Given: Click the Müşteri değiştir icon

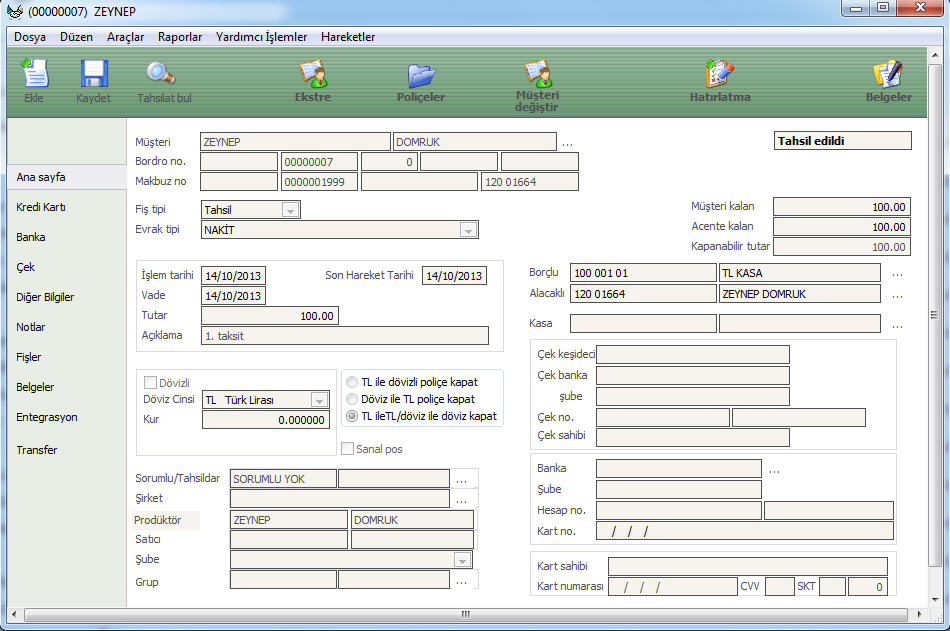Looking at the screenshot, I should 537,74.
